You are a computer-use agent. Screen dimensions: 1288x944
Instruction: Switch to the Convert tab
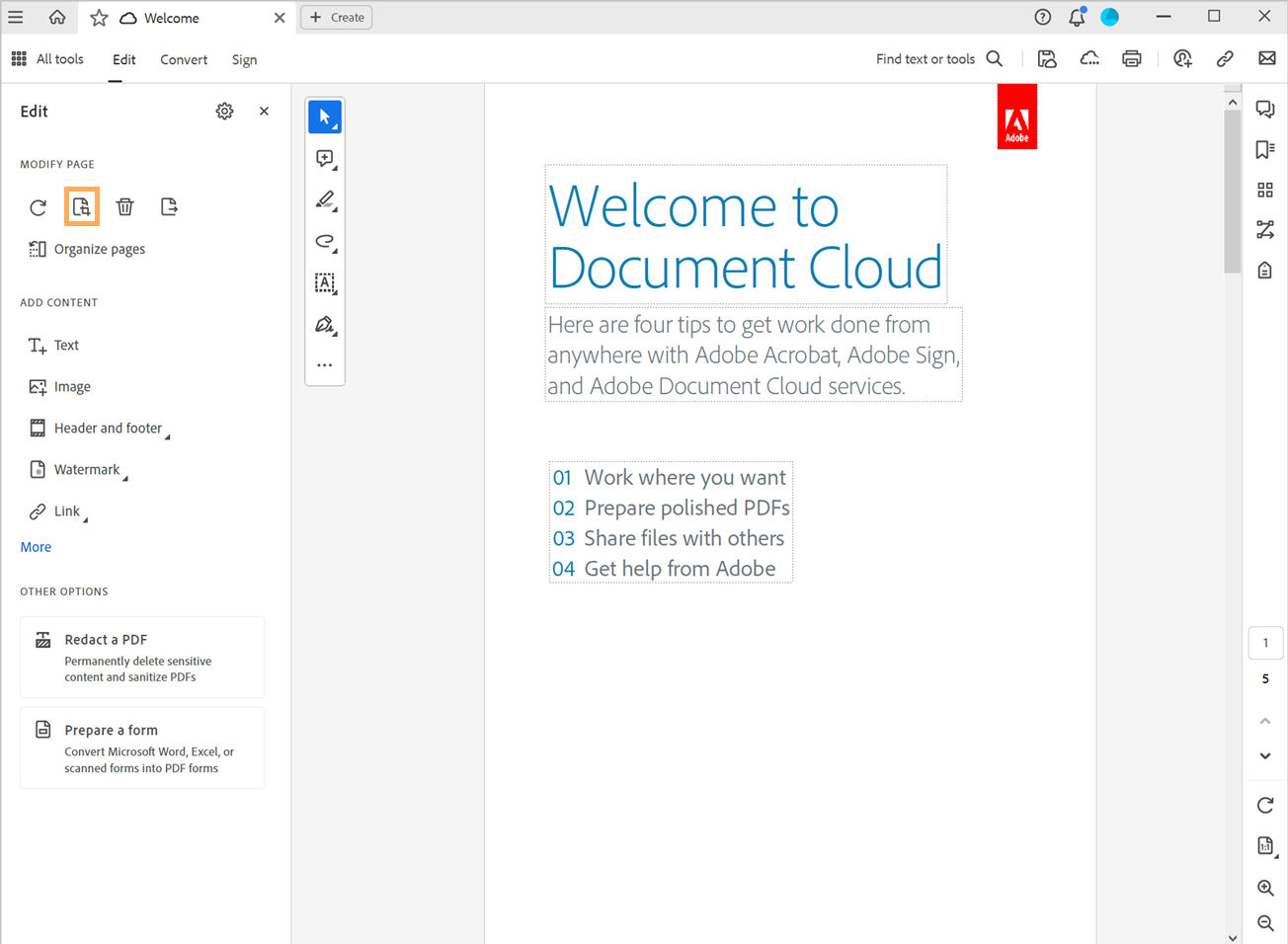184,59
